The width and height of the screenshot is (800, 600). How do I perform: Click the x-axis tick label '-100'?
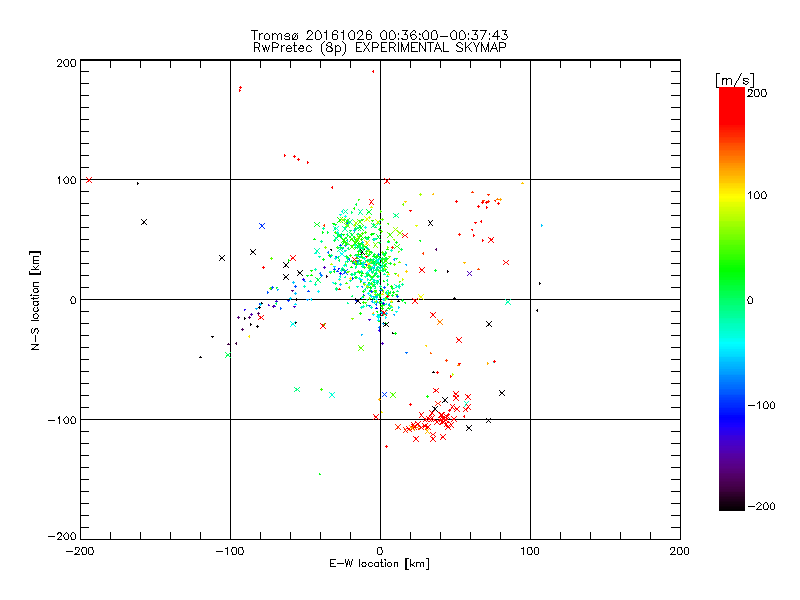pyautogui.click(x=230, y=551)
